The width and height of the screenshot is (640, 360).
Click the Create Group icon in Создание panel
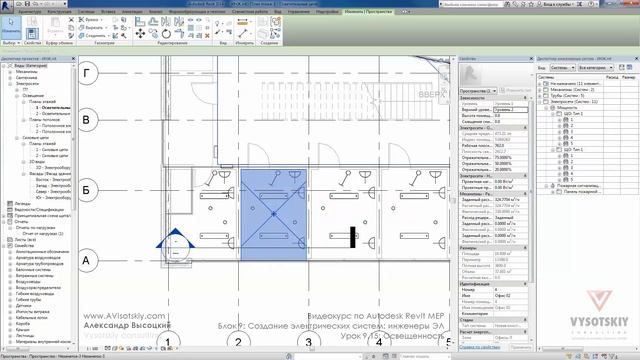[276, 22]
